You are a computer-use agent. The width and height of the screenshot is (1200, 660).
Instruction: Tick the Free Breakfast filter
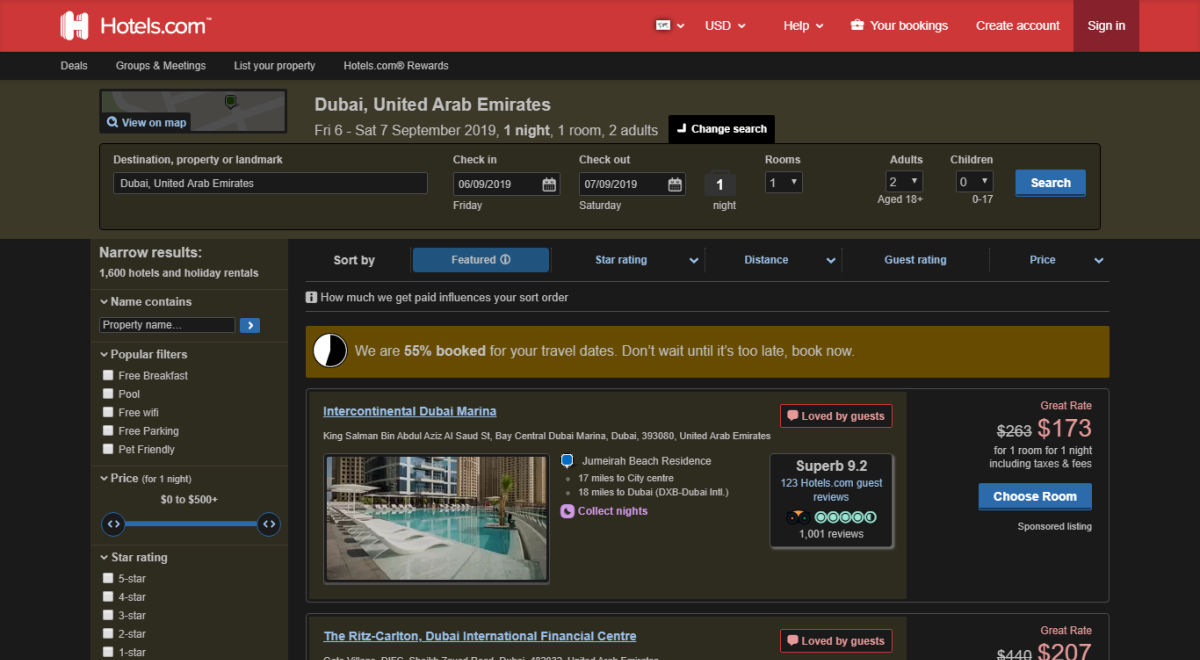[x=108, y=375]
